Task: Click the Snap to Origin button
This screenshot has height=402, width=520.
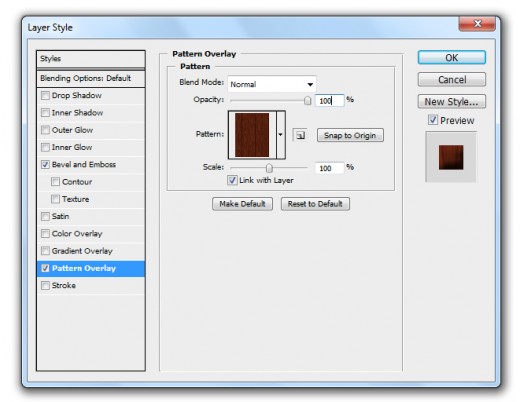Action: tap(350, 135)
